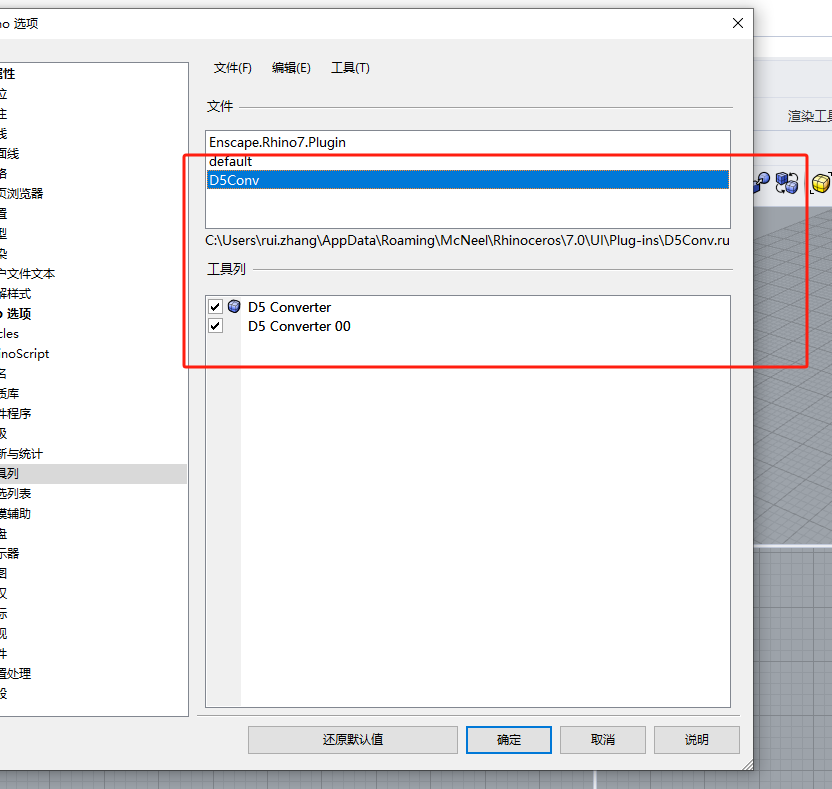Select the default toolbar file entry
Screen dimensions: 832x789
click(467, 161)
